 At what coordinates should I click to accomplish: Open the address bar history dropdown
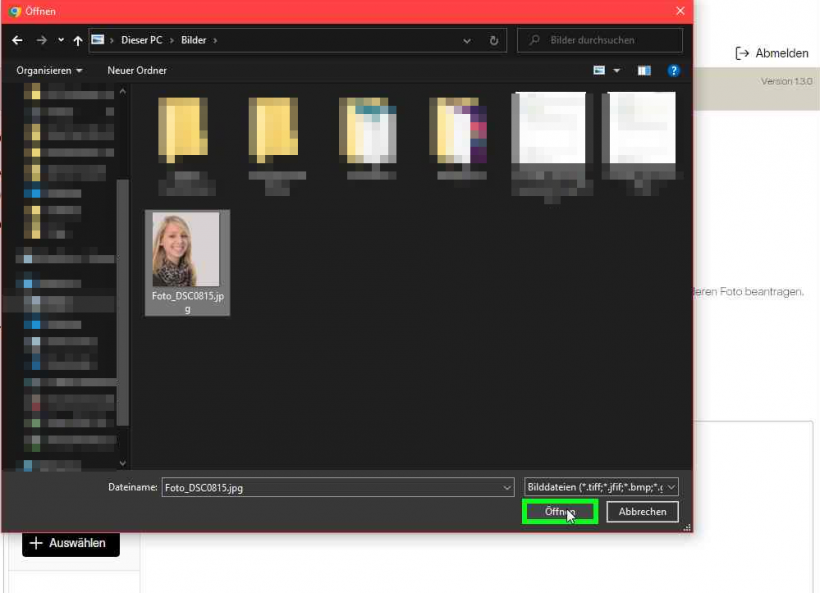468,41
